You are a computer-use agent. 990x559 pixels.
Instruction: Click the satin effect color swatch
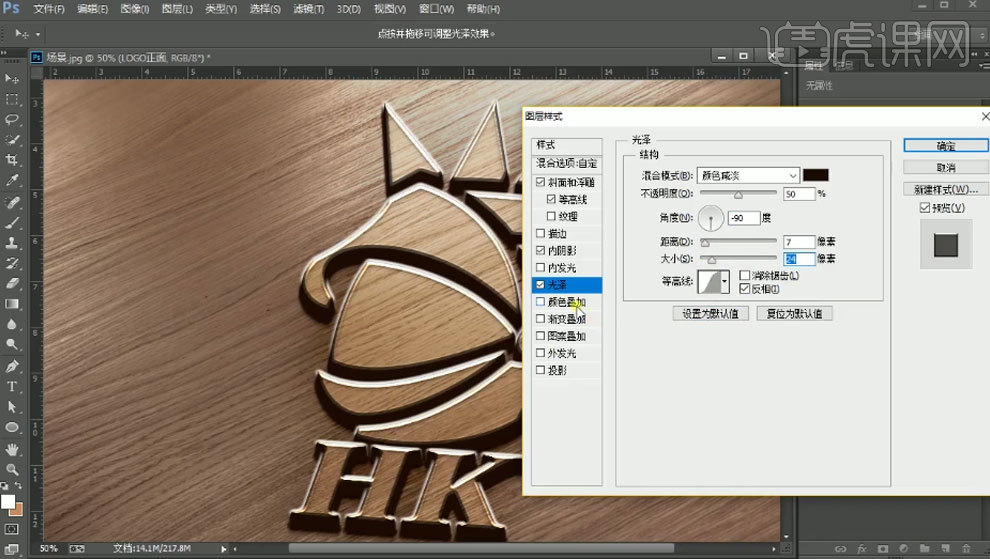[816, 175]
